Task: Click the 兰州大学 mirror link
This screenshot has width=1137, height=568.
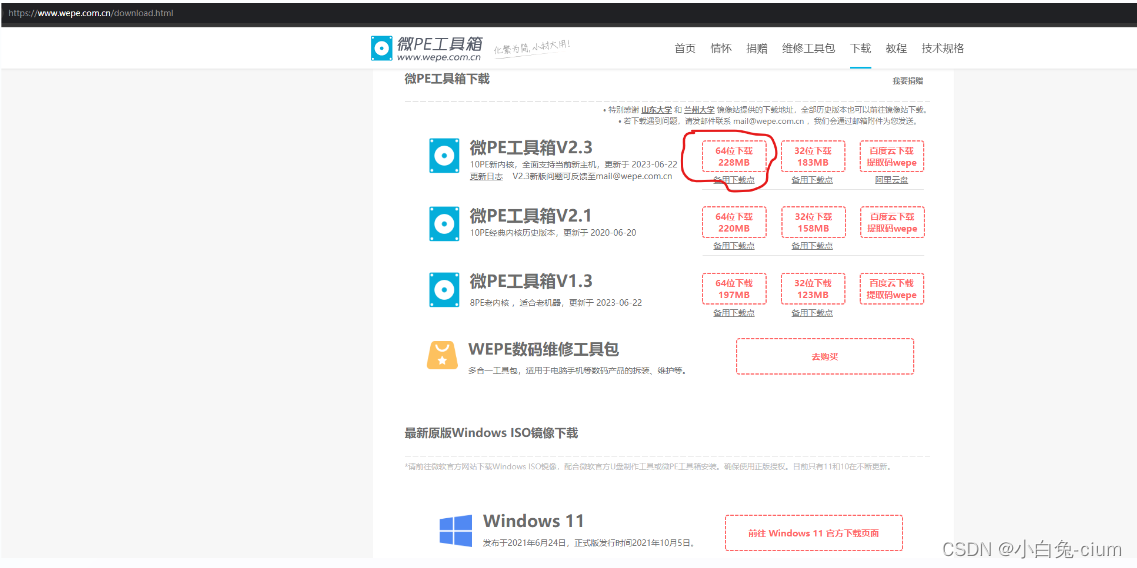Action: (x=699, y=110)
